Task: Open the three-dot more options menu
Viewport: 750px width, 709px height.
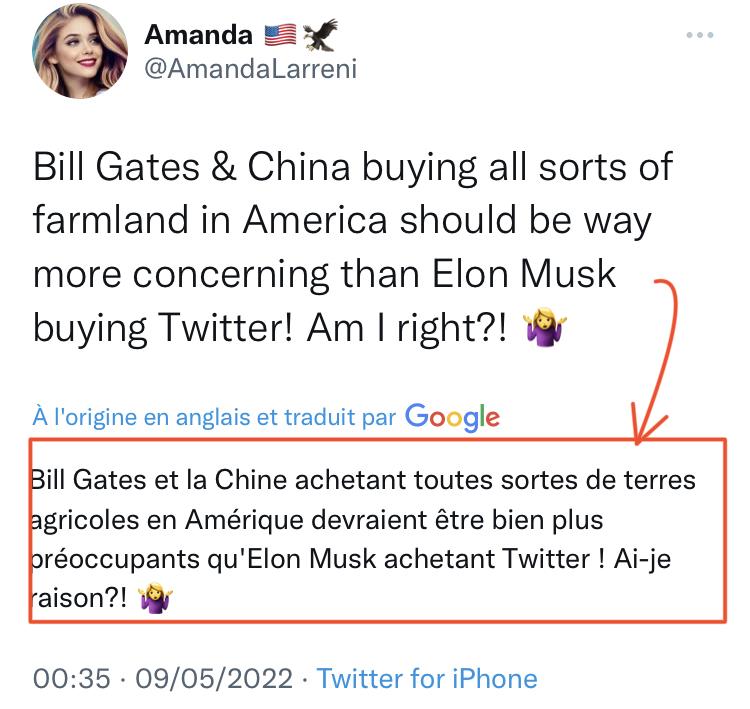Action: point(700,36)
